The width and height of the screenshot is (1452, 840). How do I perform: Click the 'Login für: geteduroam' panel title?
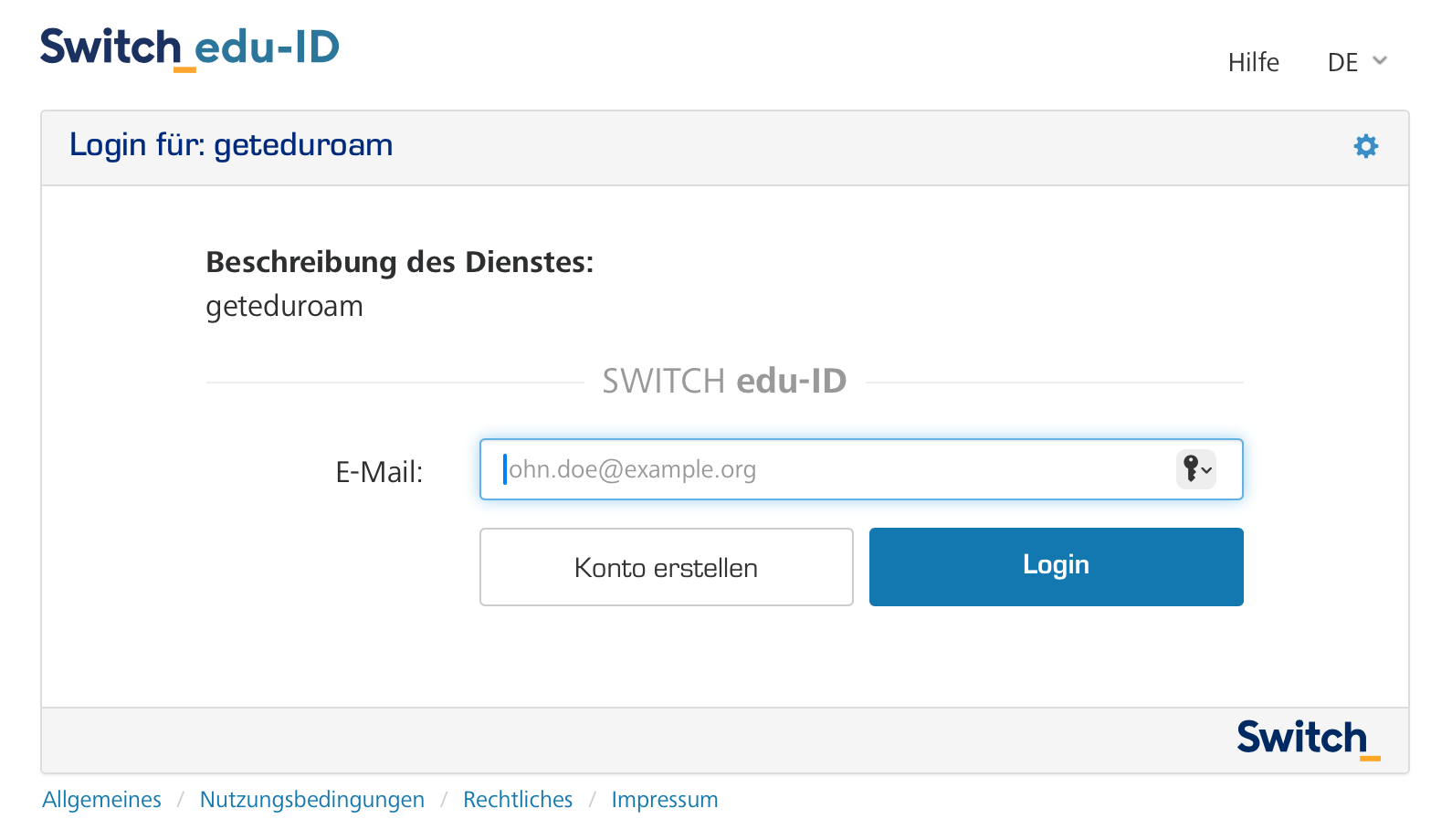coord(231,145)
